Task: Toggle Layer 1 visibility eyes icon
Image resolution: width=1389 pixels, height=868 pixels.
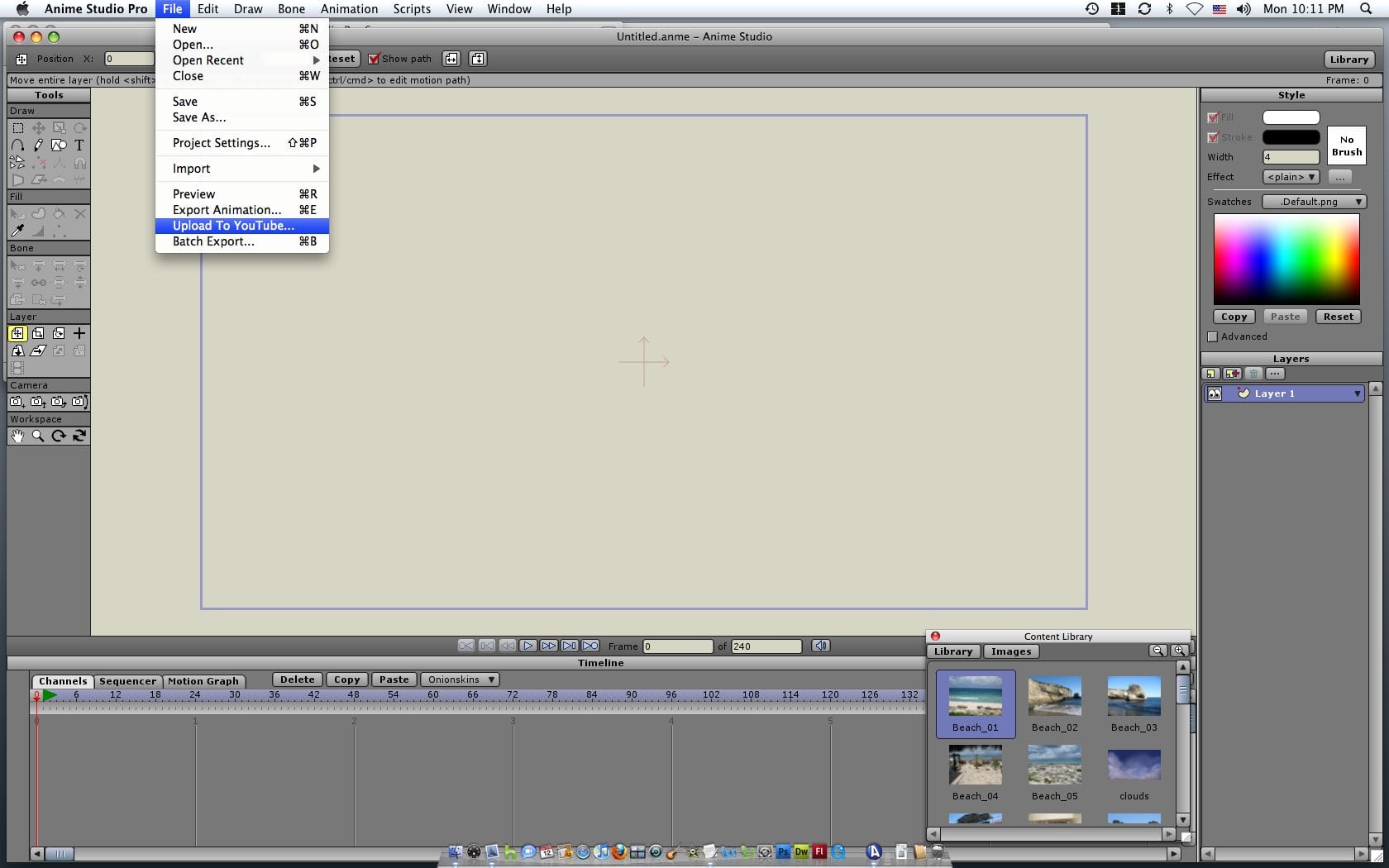Action: pos(1214,393)
